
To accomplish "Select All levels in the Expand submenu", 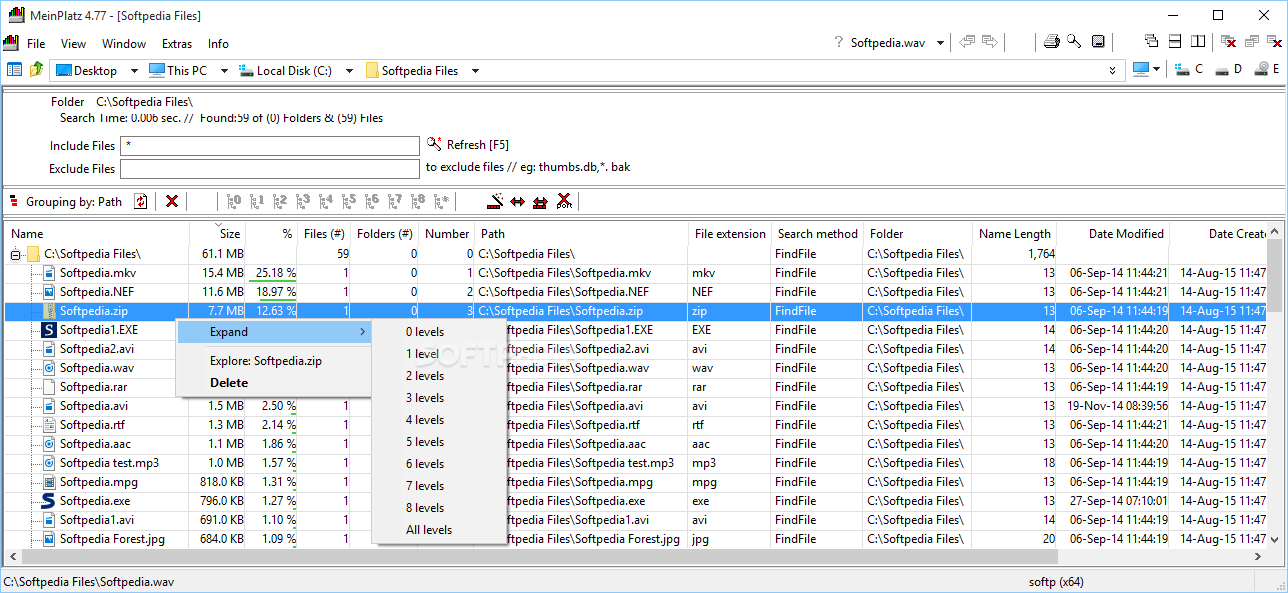I will coord(439,530).
